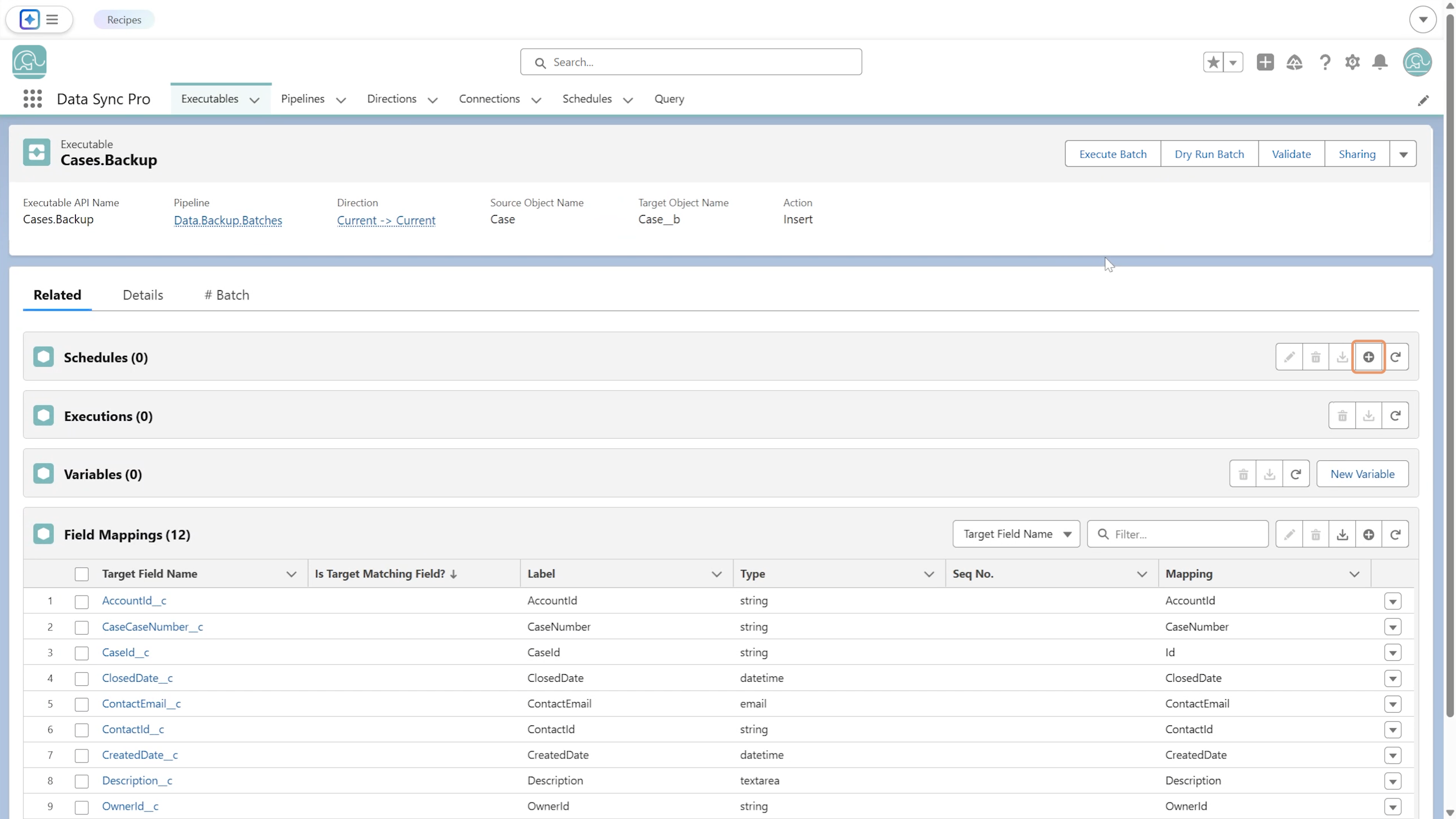The image size is (1456, 819).
Task: Open the user profile avatar
Action: coord(1417,62)
